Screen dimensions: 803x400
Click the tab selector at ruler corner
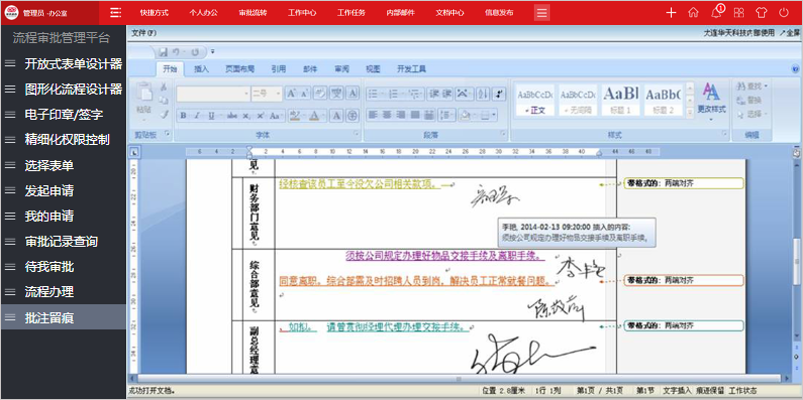[x=134, y=152]
